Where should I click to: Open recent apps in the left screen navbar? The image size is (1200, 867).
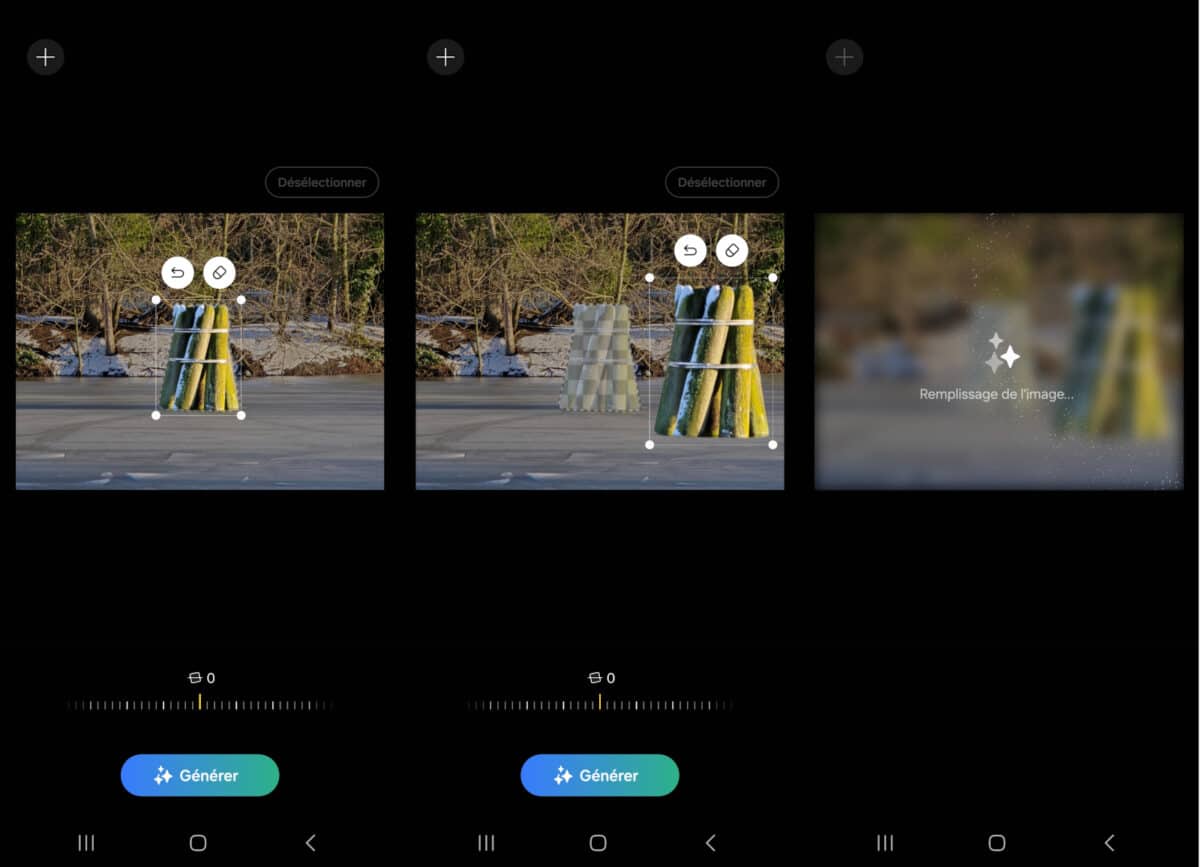point(86,843)
